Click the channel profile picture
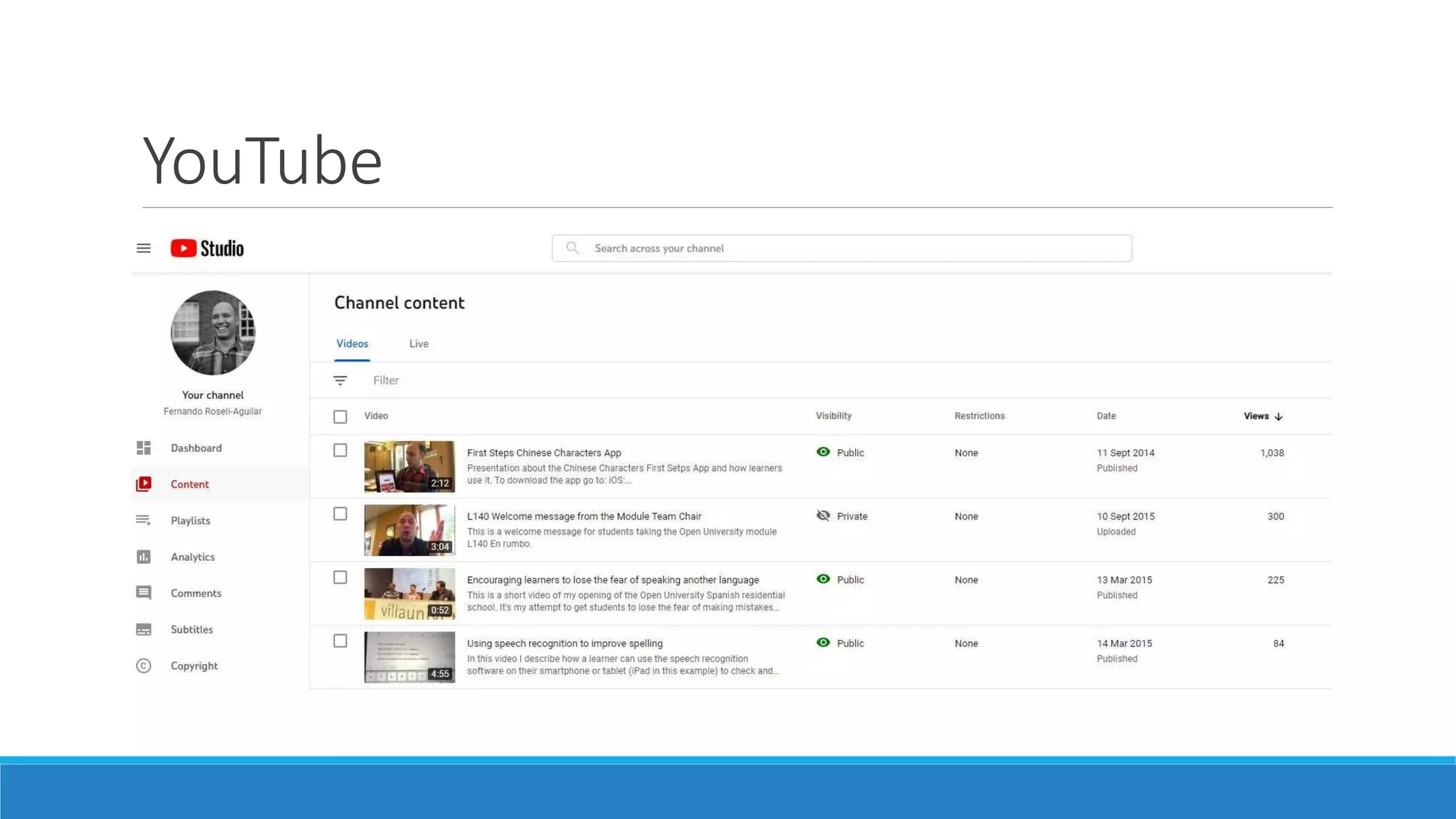 (213, 333)
